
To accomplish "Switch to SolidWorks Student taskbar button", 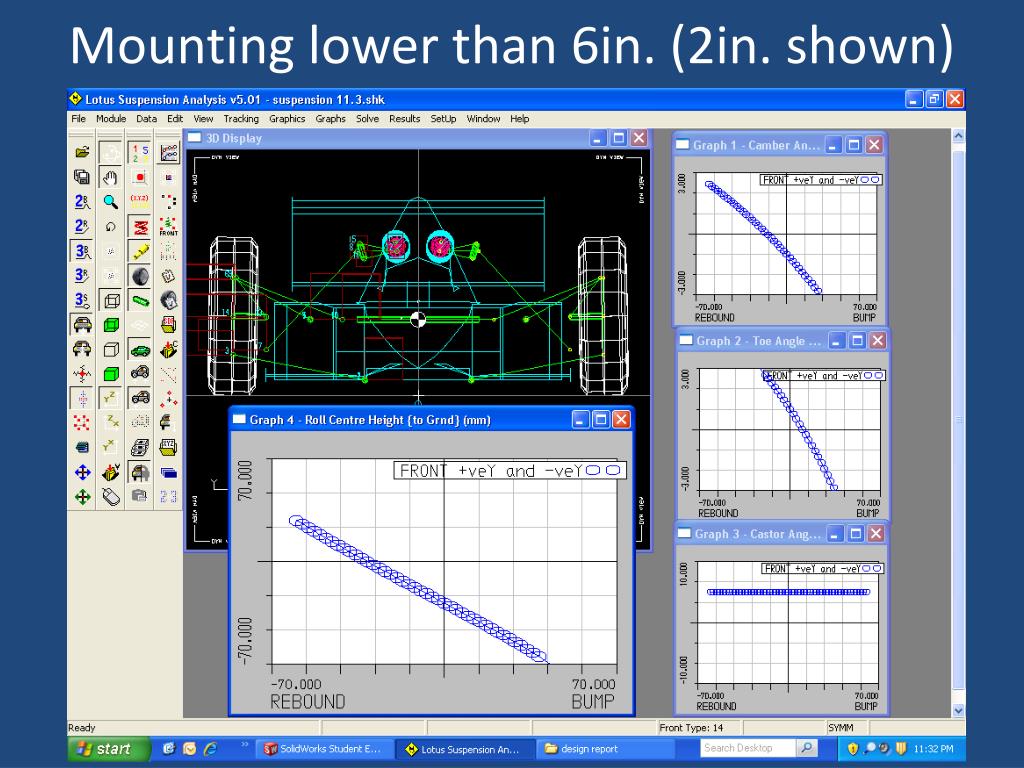I will [x=325, y=749].
